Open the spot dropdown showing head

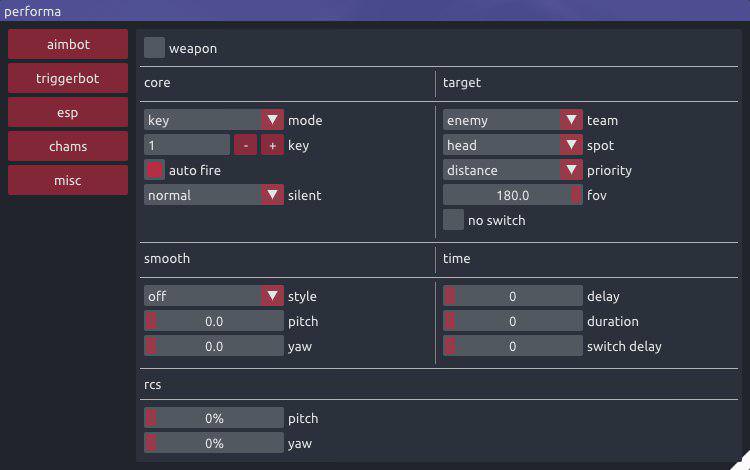[x=513, y=145]
